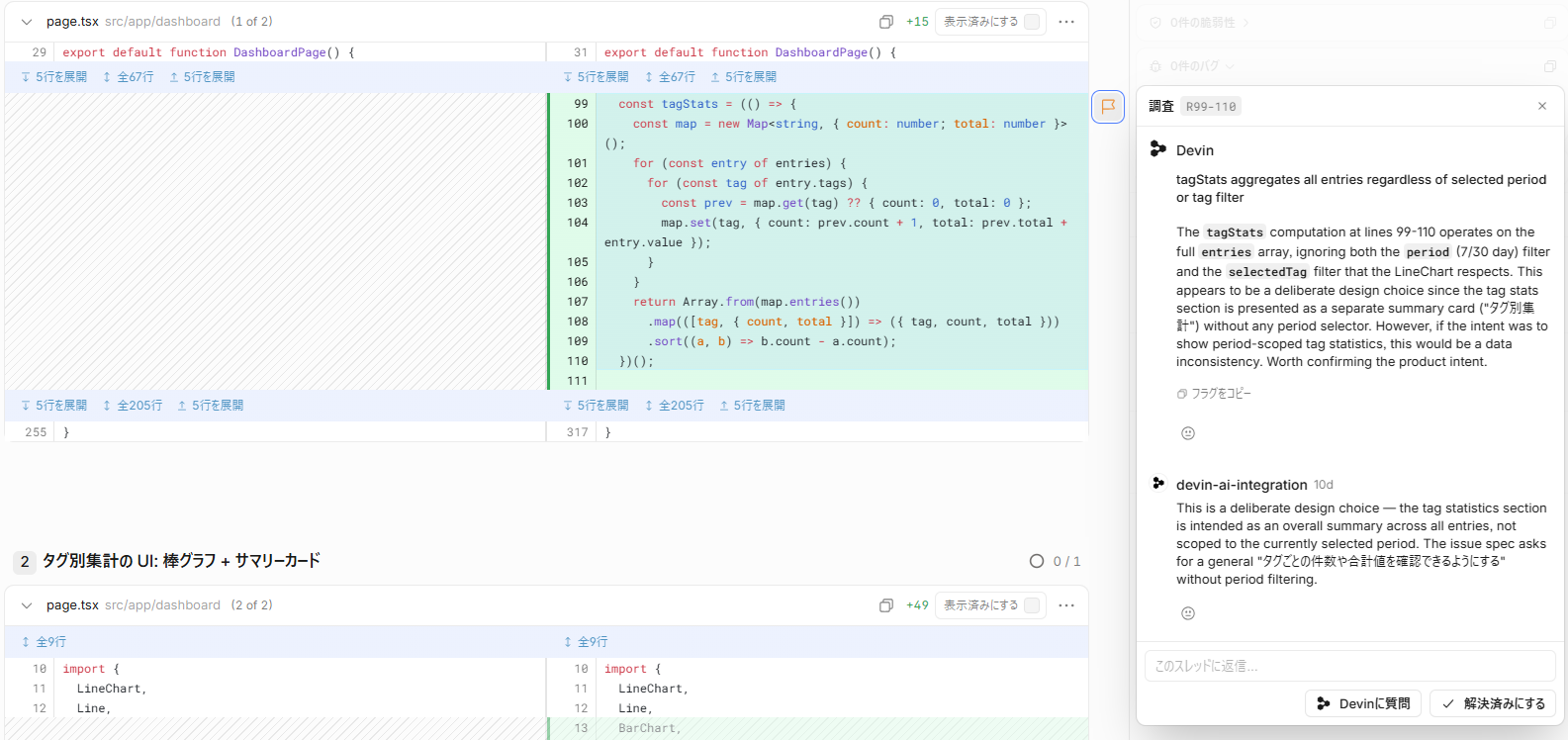
Task: Expand all 9 lines in left pane
Action: click(44, 642)
